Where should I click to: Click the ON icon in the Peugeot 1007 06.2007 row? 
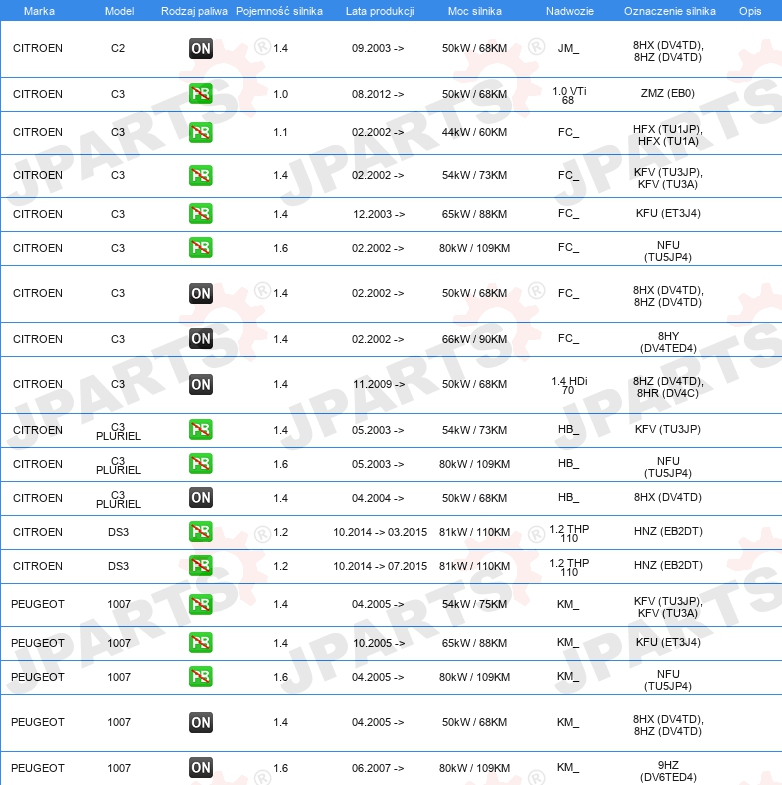coord(201,767)
